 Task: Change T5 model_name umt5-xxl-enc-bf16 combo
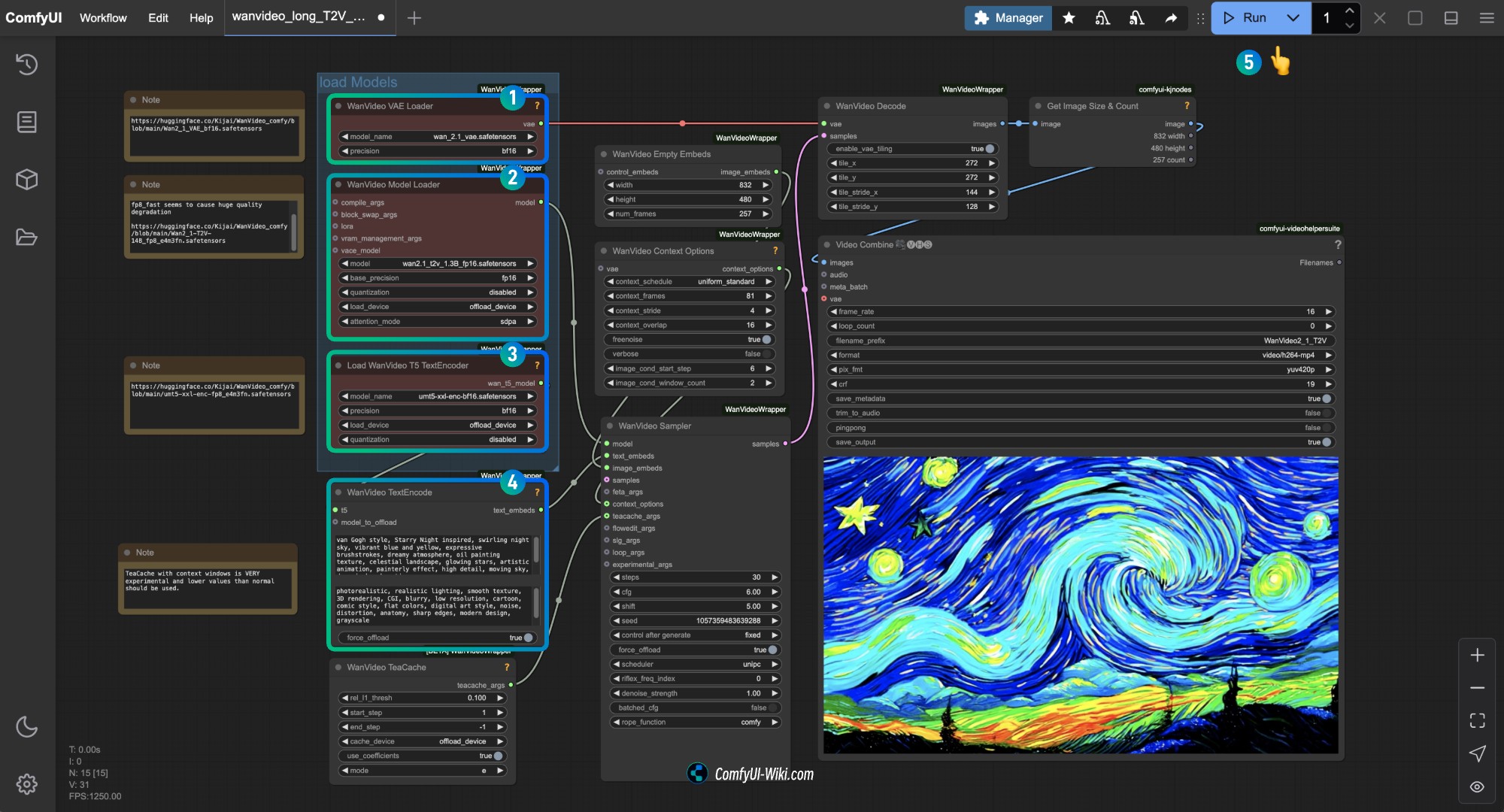438,396
